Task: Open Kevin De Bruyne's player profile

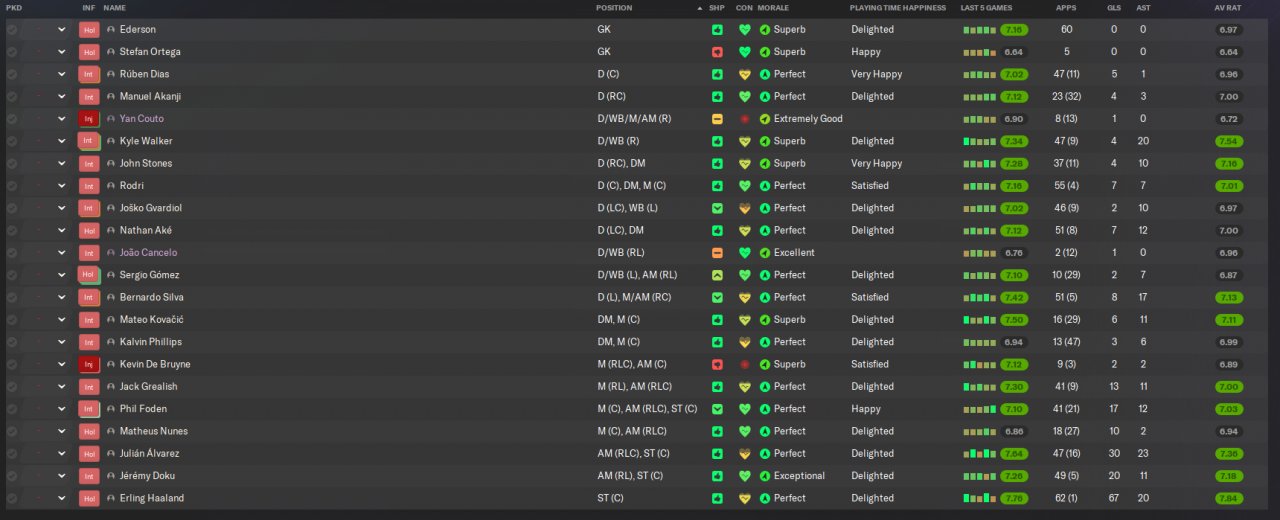Action: [x=155, y=365]
